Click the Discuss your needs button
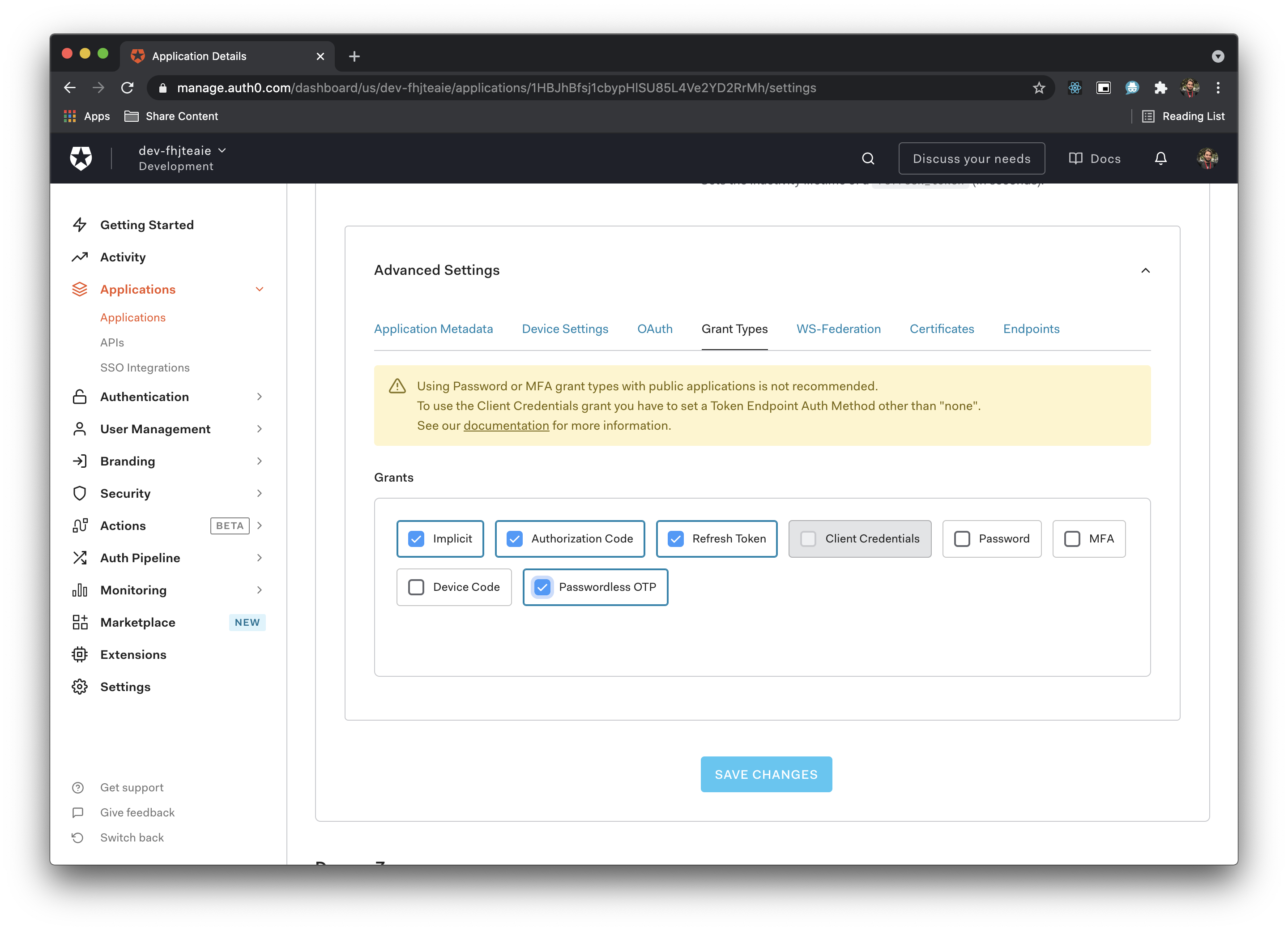1288x931 pixels. pos(972,158)
